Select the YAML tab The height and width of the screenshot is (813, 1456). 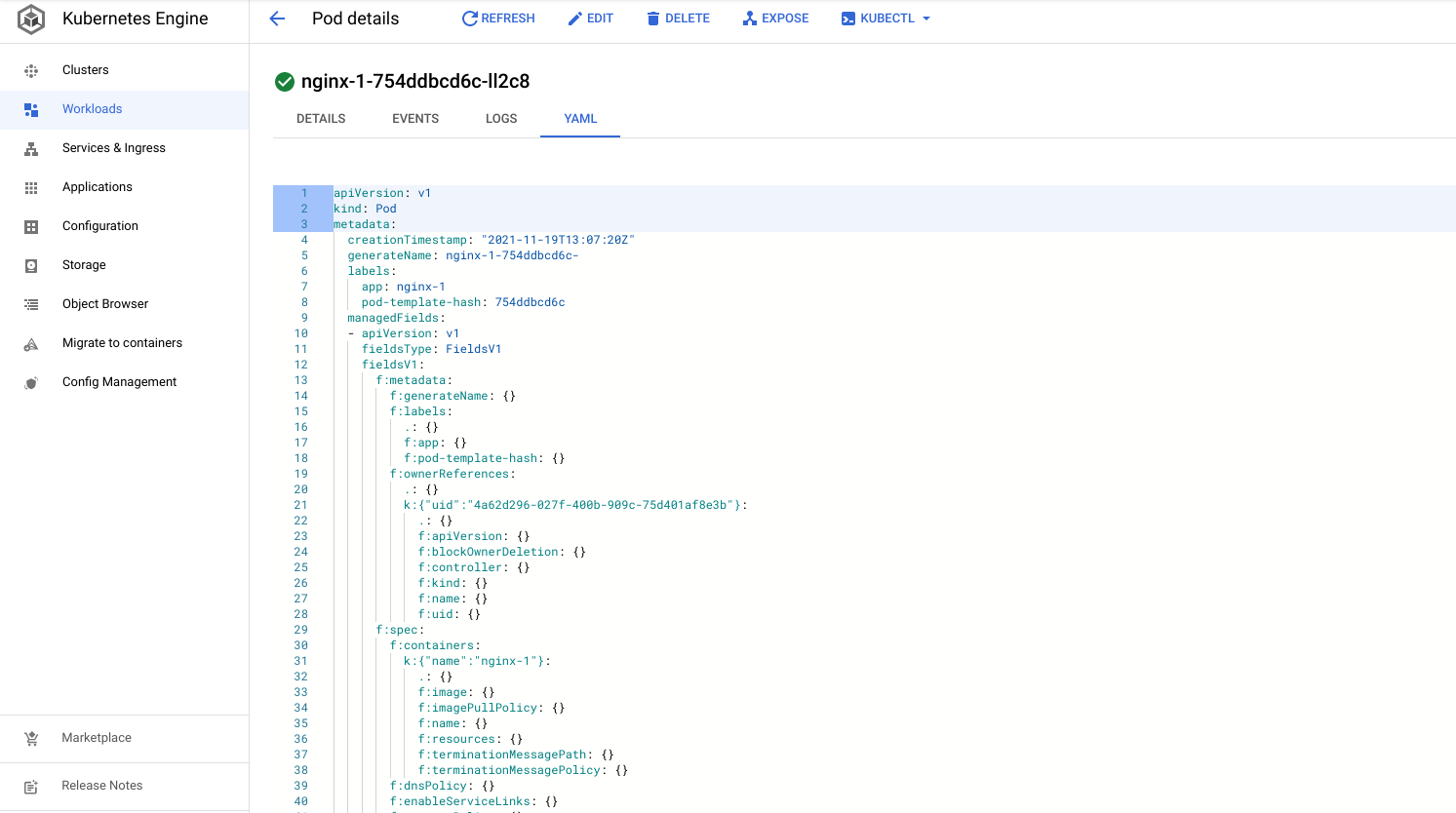(x=580, y=119)
